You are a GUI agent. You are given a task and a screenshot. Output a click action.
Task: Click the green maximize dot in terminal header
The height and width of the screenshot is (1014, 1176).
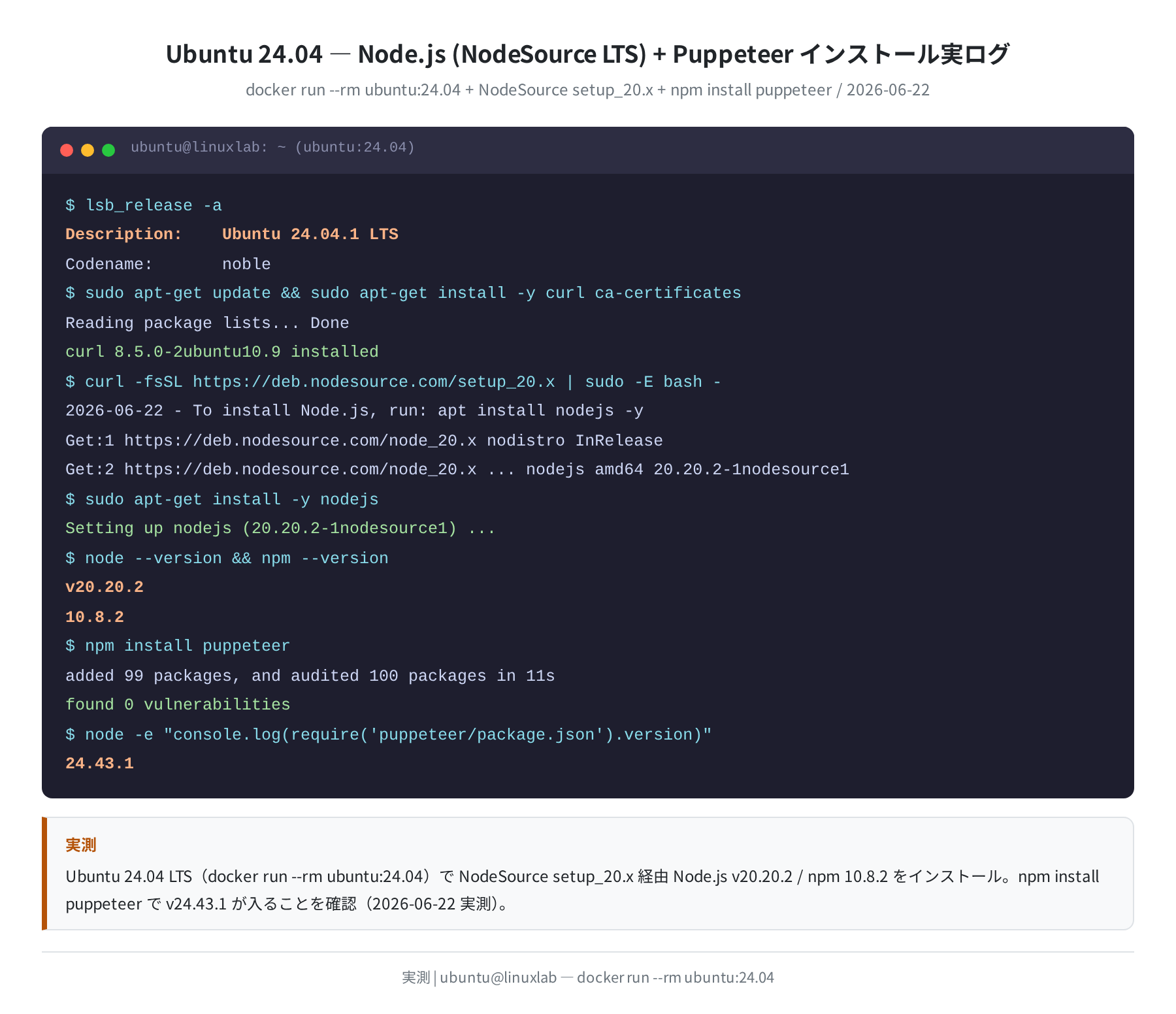click(108, 150)
